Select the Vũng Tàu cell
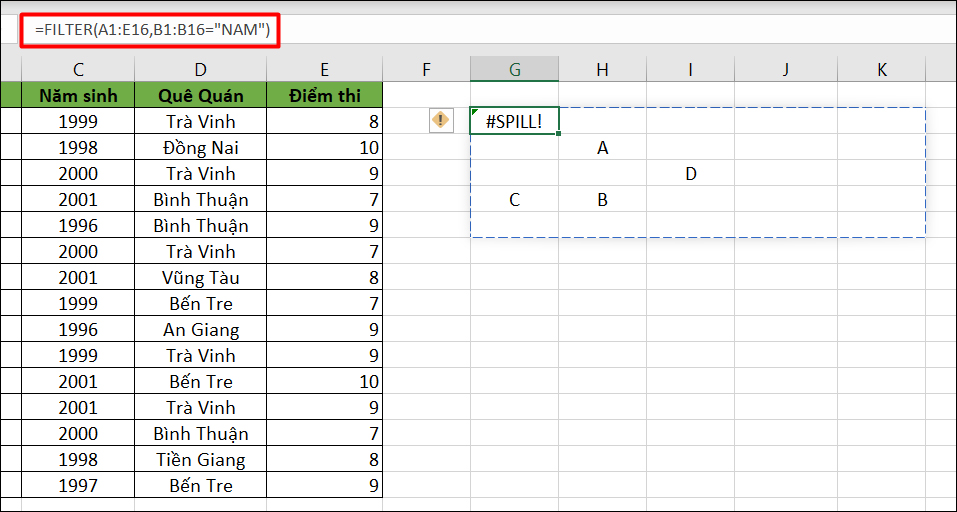The width and height of the screenshot is (957, 512). click(201, 278)
